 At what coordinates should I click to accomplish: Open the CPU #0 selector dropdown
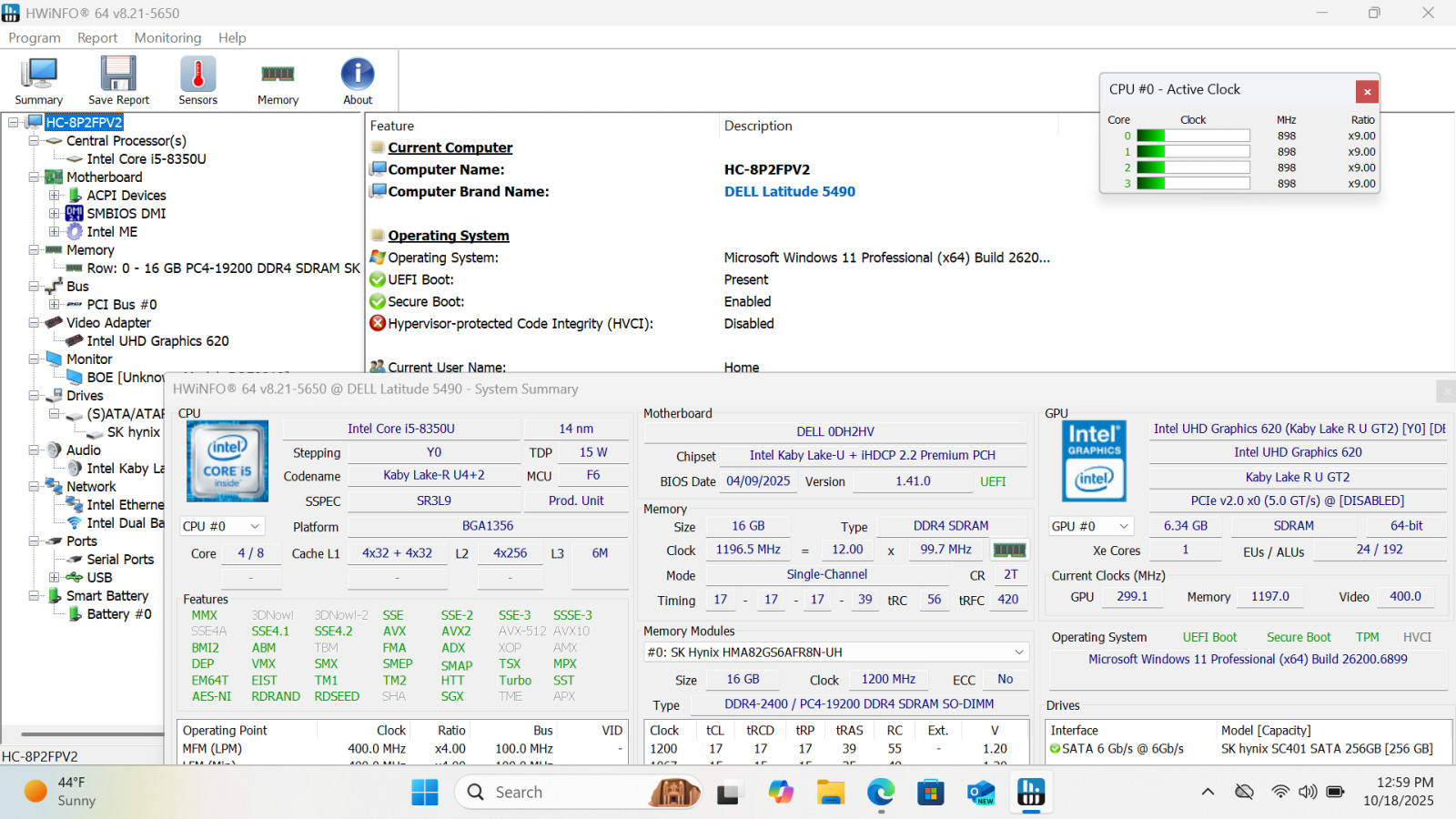click(x=222, y=526)
